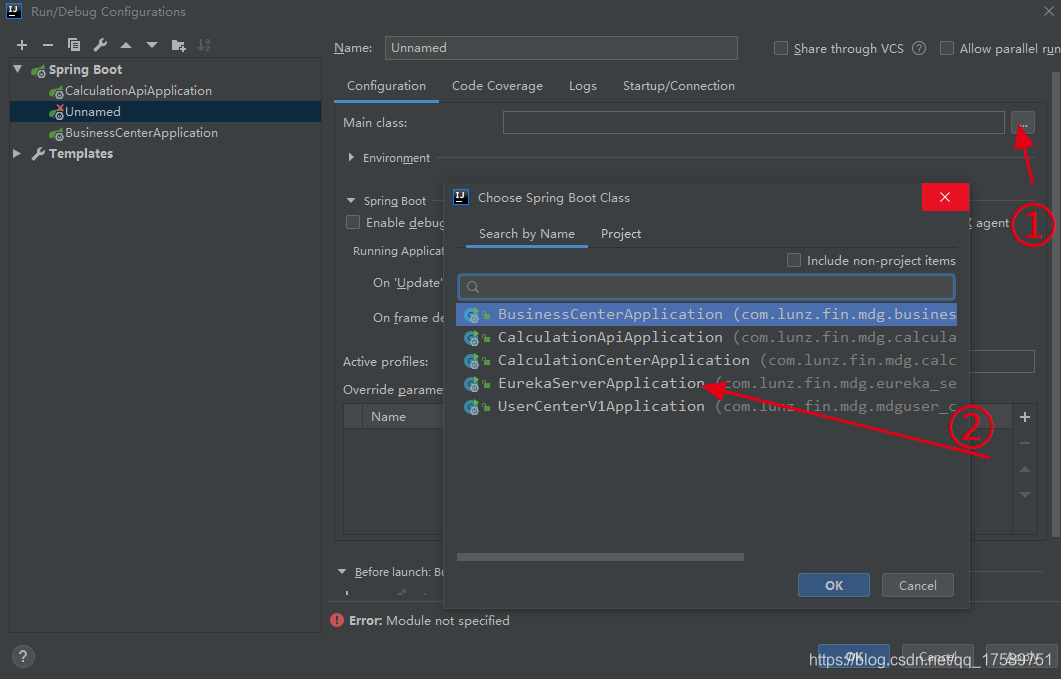
Task: Select the Search by Name tab
Action: [526, 234]
